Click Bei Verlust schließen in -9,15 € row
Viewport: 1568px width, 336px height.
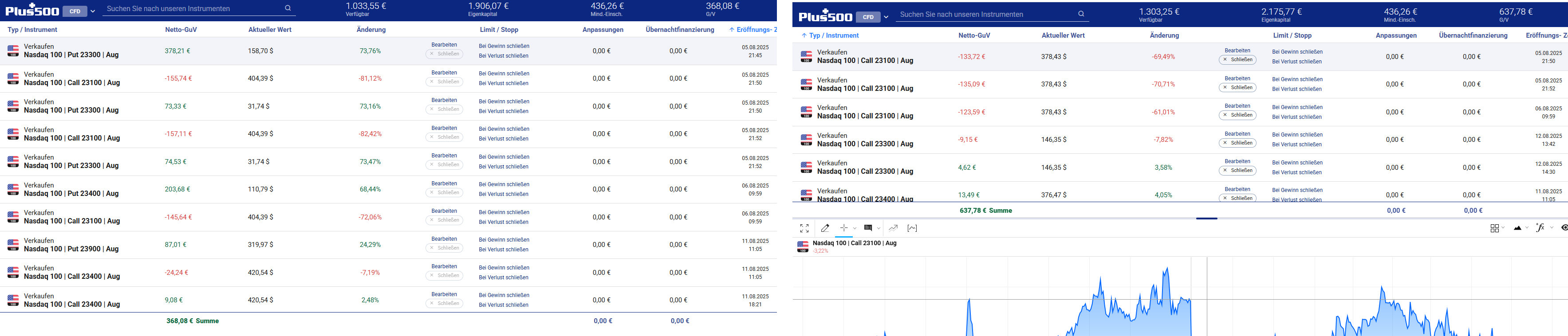coord(1297,145)
